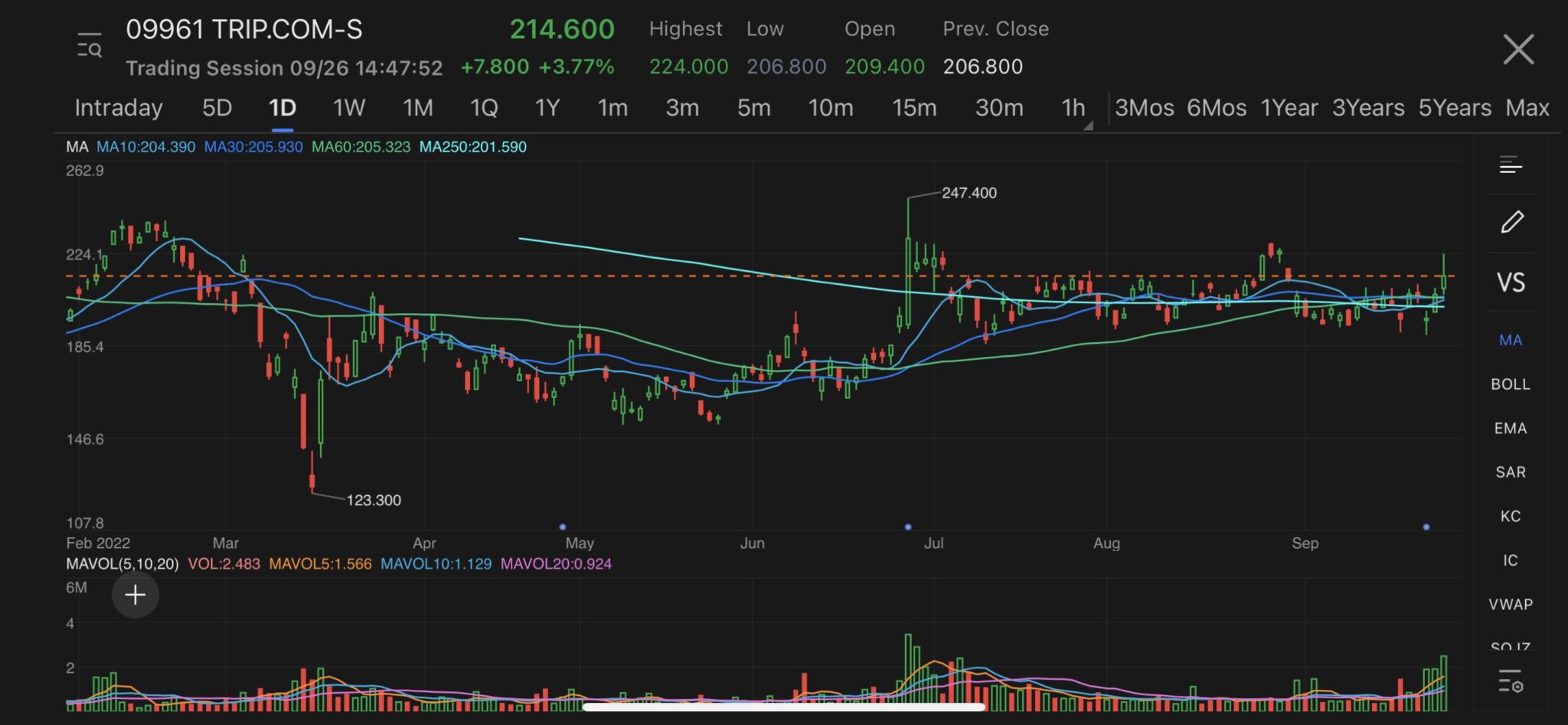The height and width of the screenshot is (725, 1568).
Task: Open the chart legend lines icon
Action: (x=1511, y=165)
